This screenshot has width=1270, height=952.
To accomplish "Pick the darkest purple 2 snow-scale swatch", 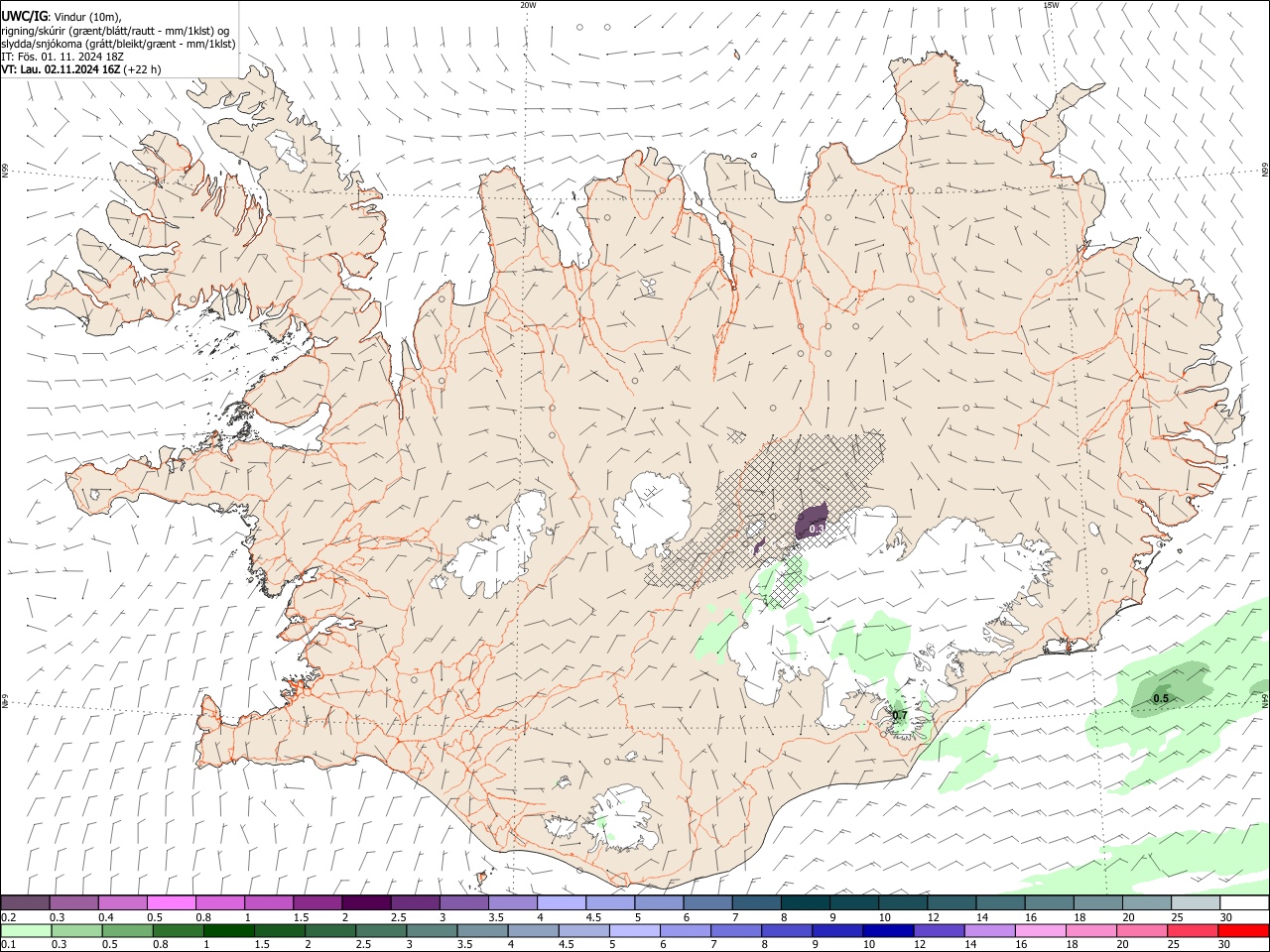I will click(366, 903).
